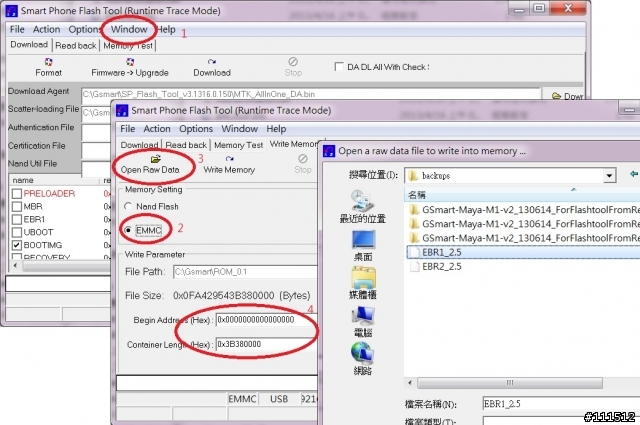Click the Container Length (Hex) input field

coord(266,344)
